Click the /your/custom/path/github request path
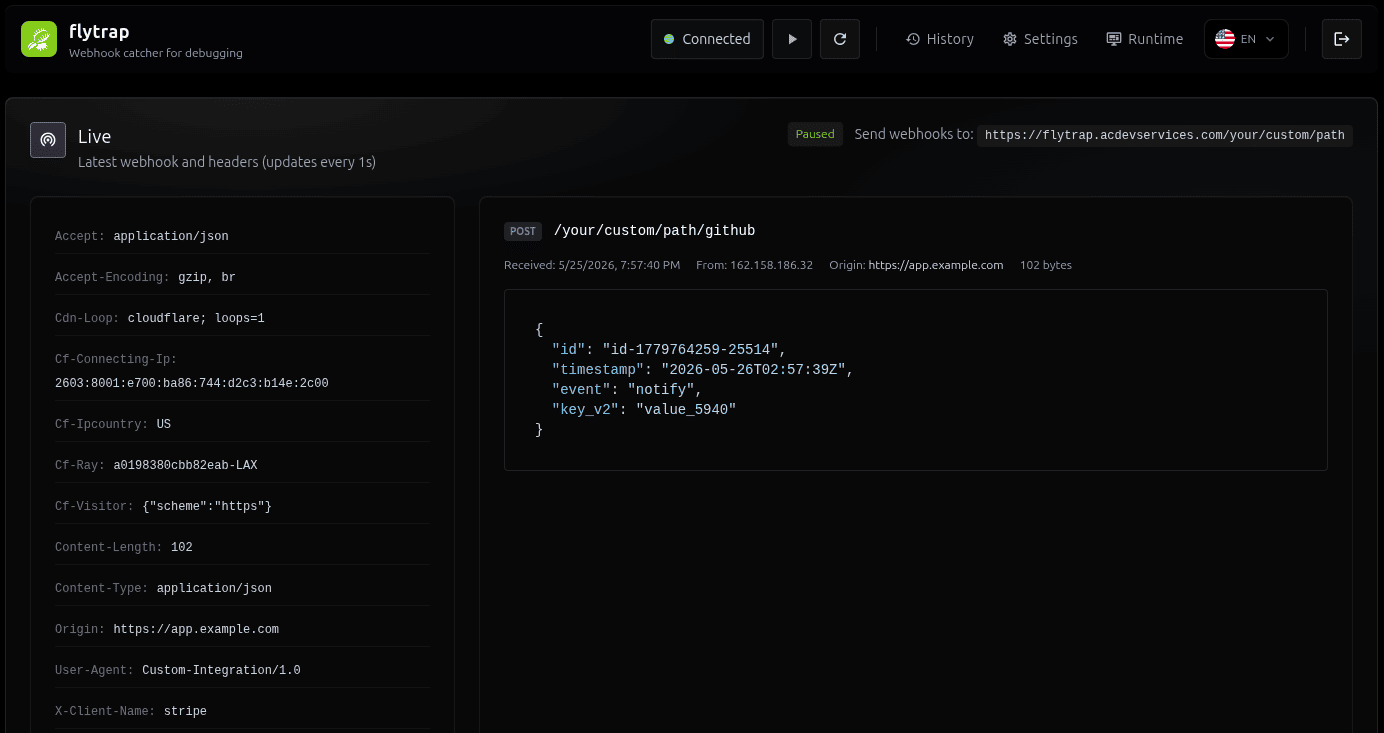1384x733 pixels. [x=654, y=231]
